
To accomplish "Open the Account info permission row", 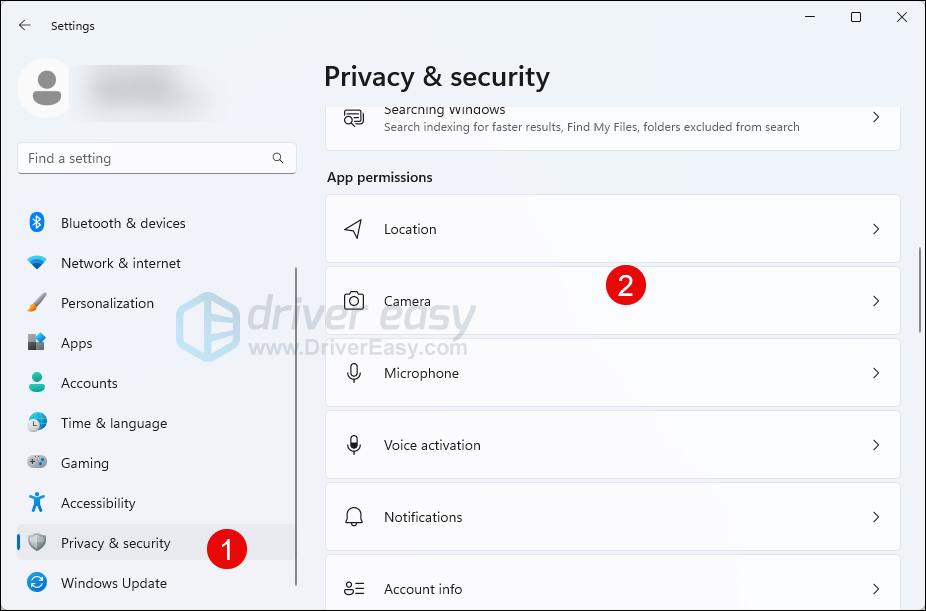I will 612,589.
